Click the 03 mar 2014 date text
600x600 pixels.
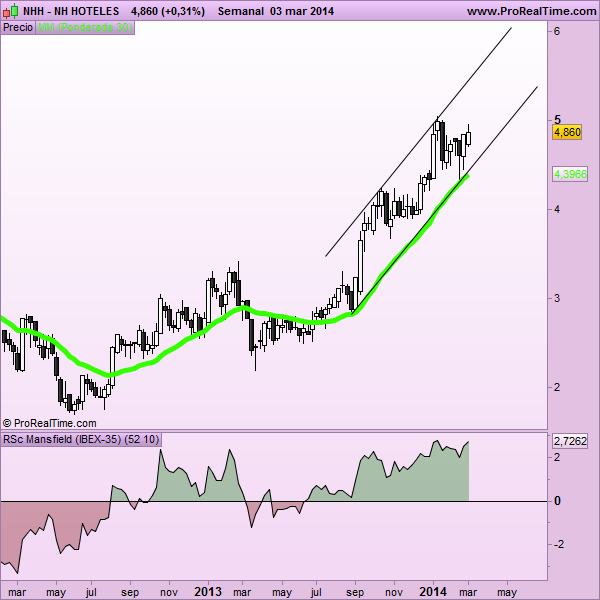pyautogui.click(x=302, y=11)
